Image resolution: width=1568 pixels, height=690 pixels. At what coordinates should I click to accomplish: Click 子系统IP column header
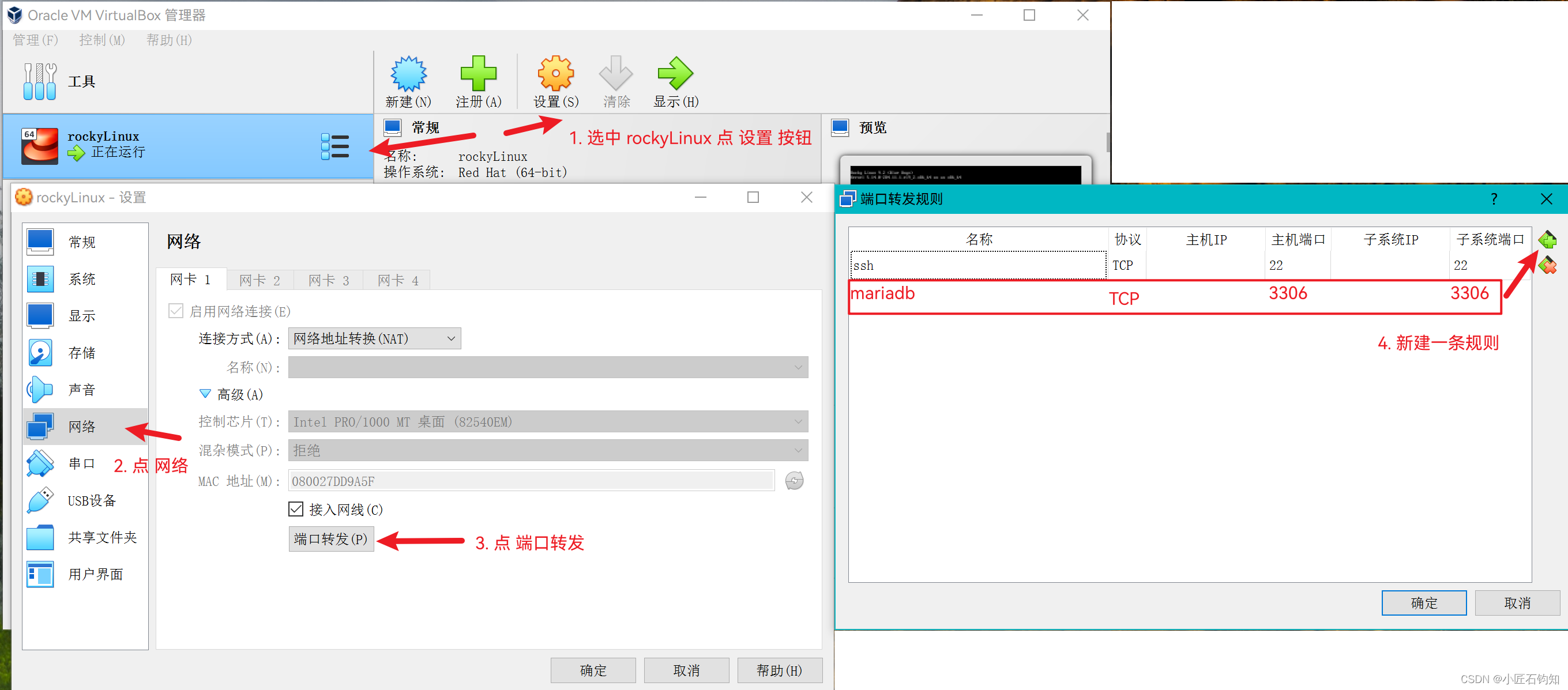click(x=1390, y=240)
